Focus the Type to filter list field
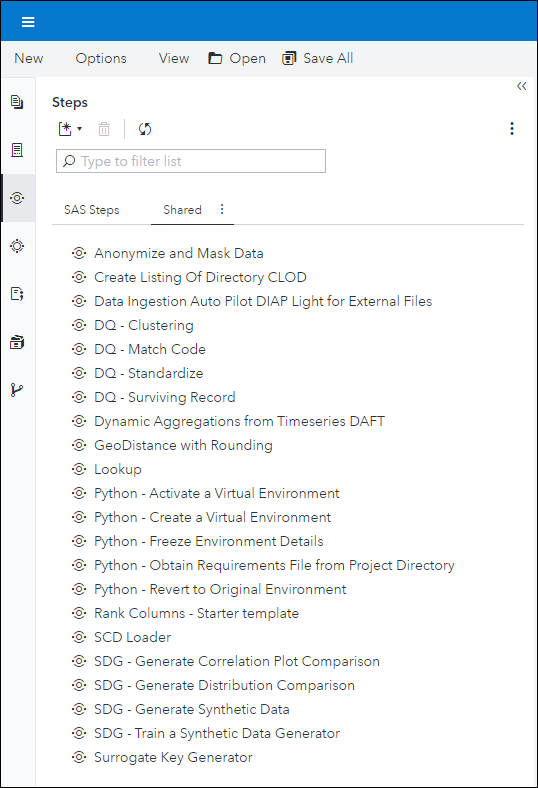This screenshot has width=538, height=788. tap(191, 161)
